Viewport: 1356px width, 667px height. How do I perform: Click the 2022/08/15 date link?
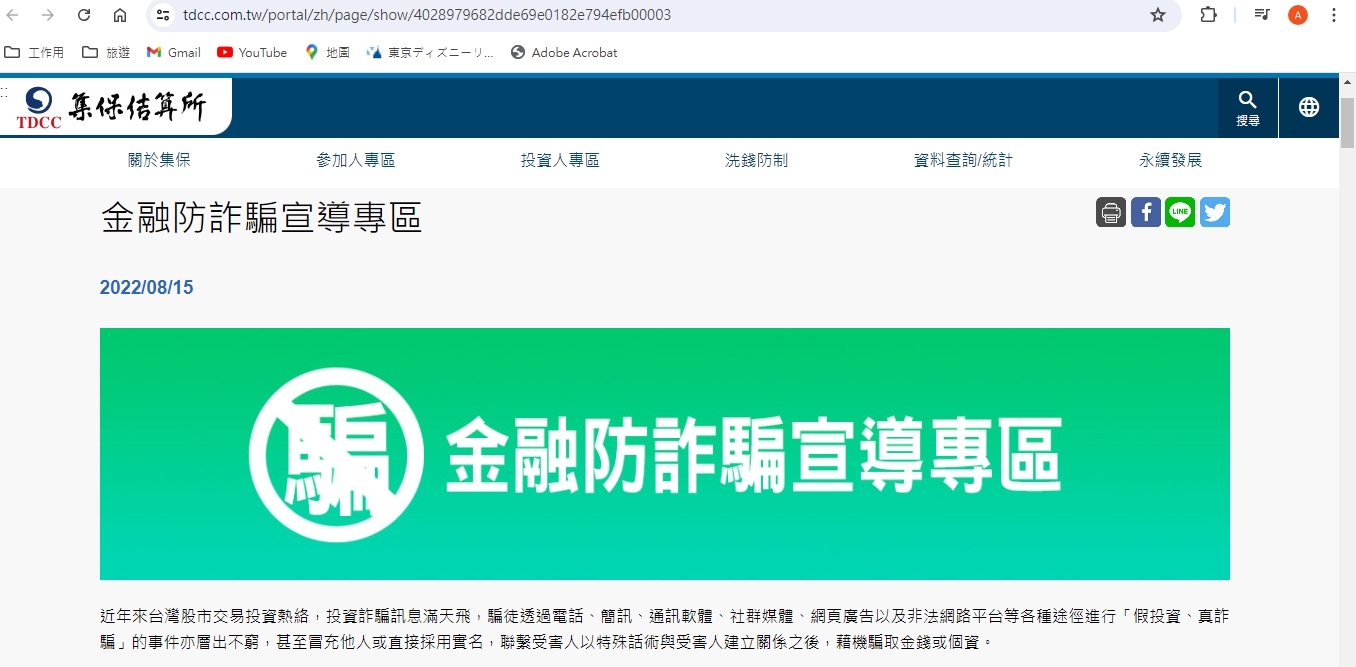tap(147, 287)
